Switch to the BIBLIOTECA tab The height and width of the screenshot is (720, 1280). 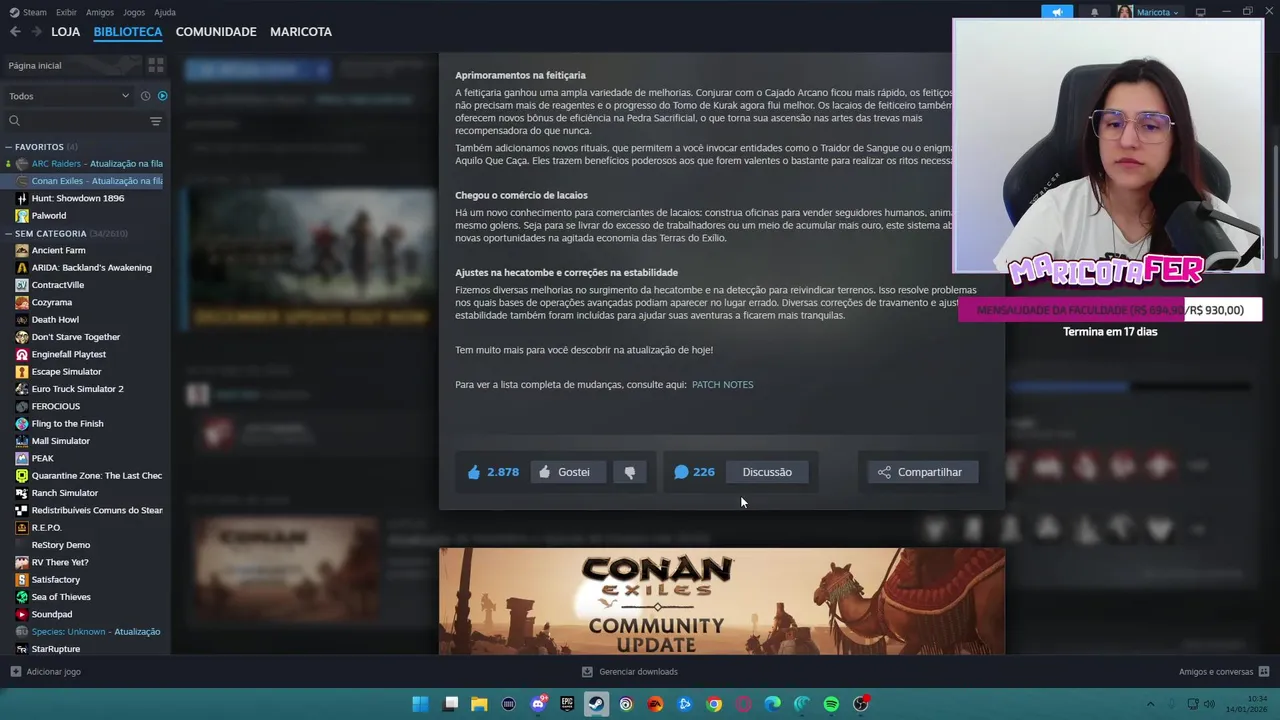click(128, 32)
